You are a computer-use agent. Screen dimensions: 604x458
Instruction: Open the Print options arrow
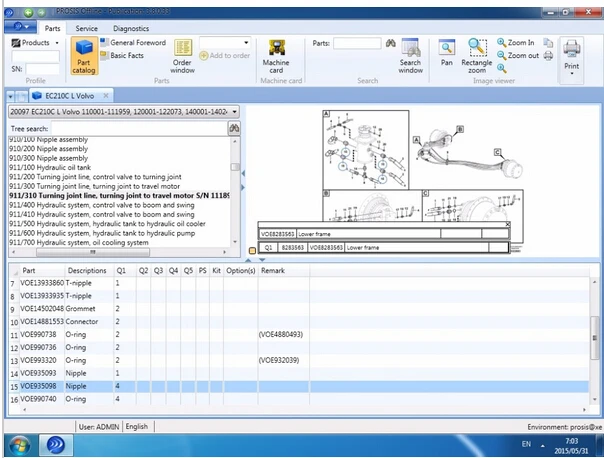coord(572,74)
